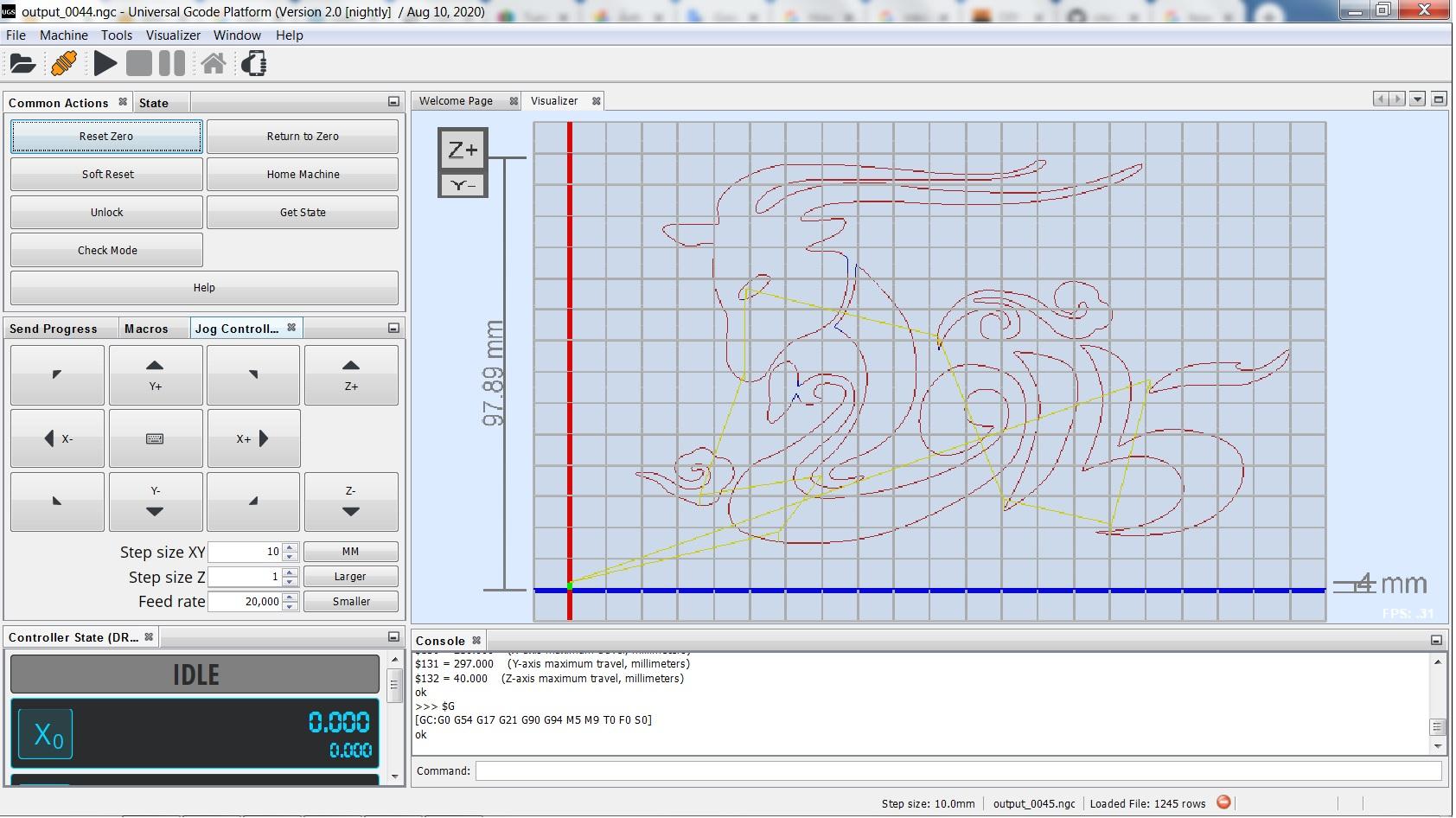Decrease Step size Z spinner down
This screenshot has width=1456, height=818.
pos(291,581)
